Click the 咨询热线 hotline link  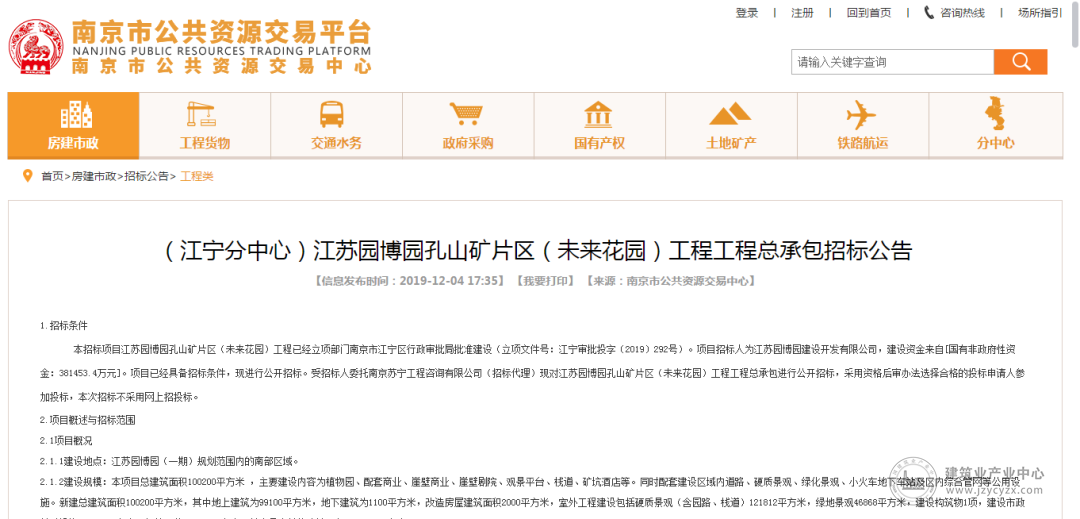pyautogui.click(x=963, y=13)
